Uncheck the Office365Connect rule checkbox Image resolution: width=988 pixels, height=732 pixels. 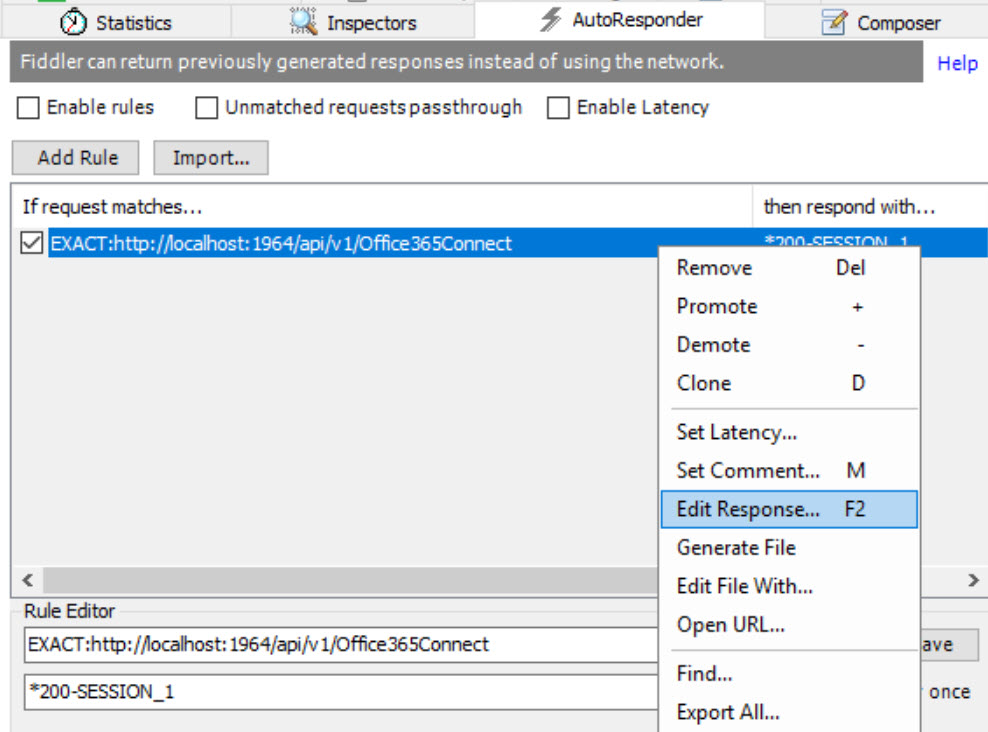(32, 243)
